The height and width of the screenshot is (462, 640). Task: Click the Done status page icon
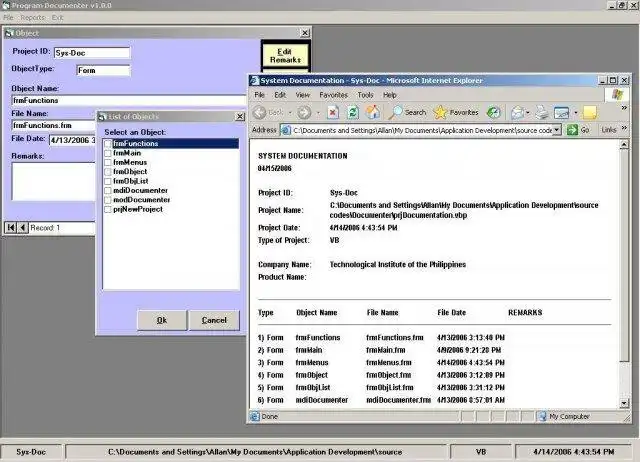click(255, 416)
